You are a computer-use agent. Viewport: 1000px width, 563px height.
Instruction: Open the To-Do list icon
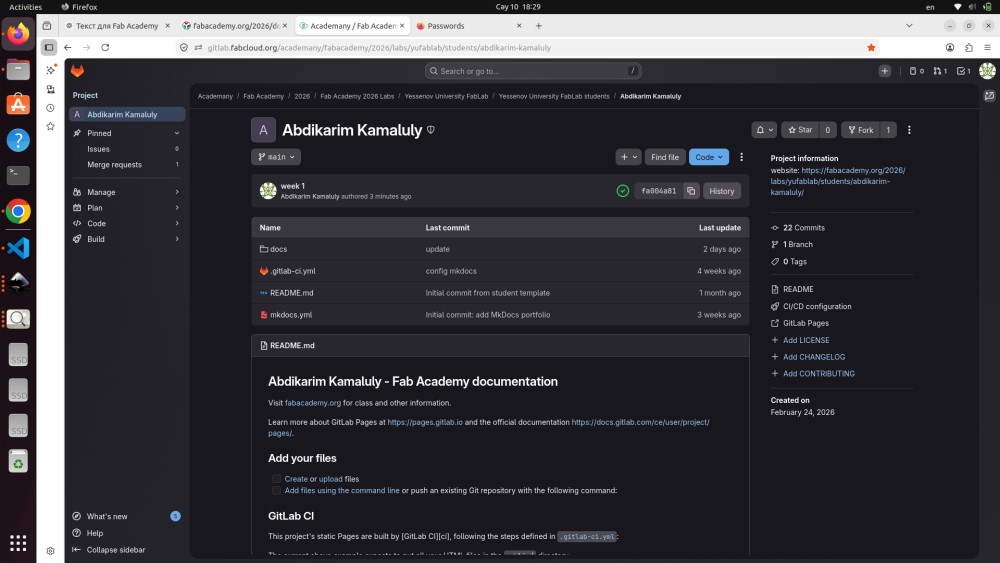pyautogui.click(x=963, y=71)
